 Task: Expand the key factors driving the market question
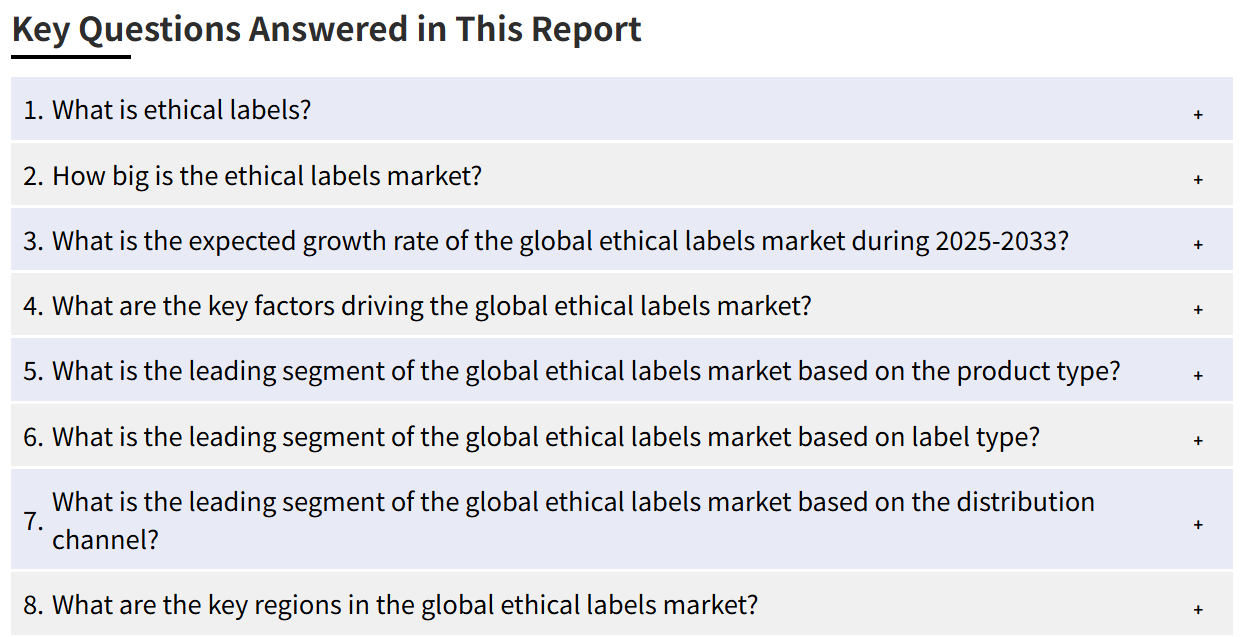(x=622, y=305)
